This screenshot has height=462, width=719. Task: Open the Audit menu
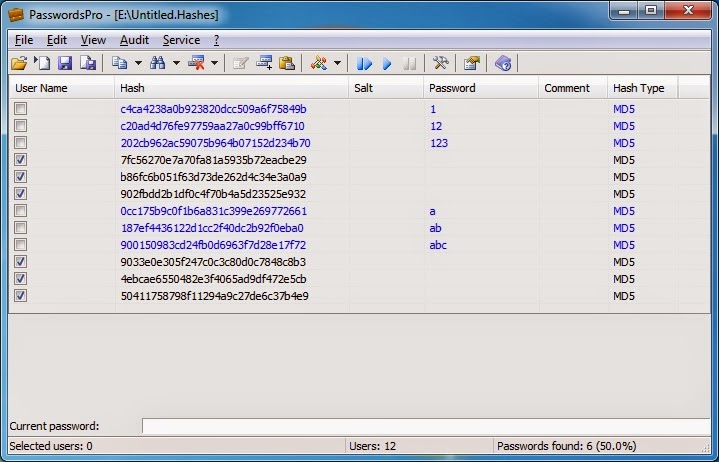(134, 40)
